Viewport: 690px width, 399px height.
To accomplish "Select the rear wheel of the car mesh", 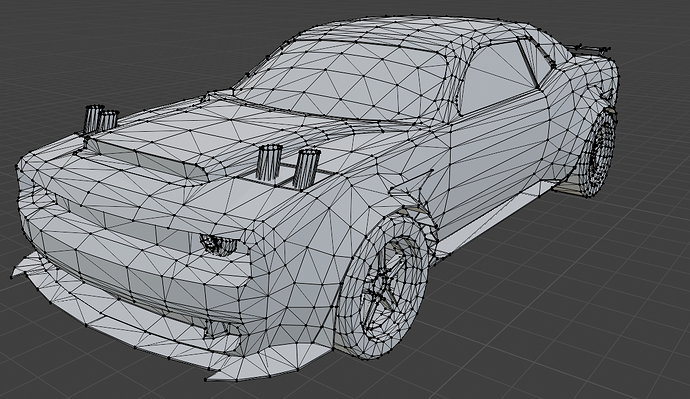I will [598, 153].
